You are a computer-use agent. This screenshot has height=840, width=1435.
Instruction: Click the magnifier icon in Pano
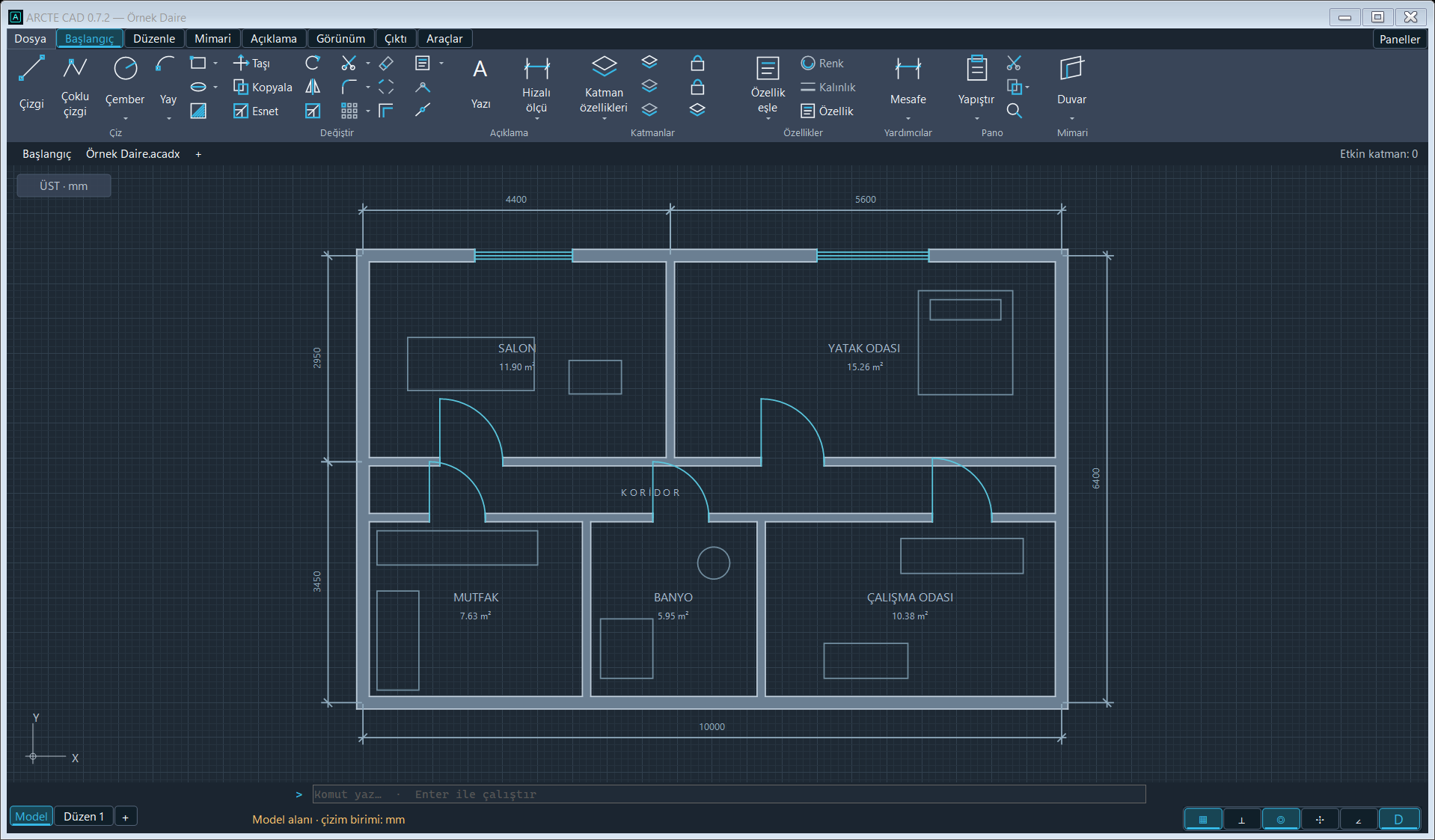(x=1014, y=111)
